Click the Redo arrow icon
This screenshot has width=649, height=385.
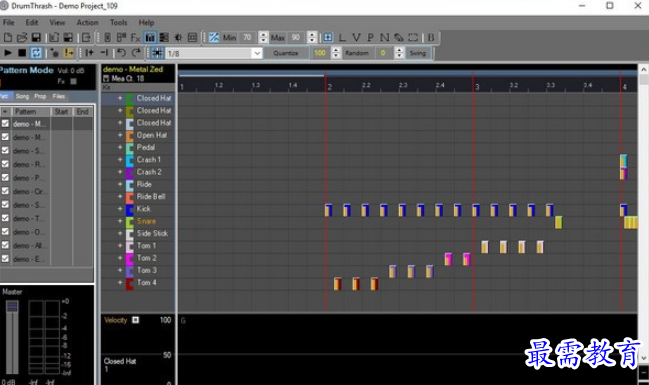[x=136, y=53]
